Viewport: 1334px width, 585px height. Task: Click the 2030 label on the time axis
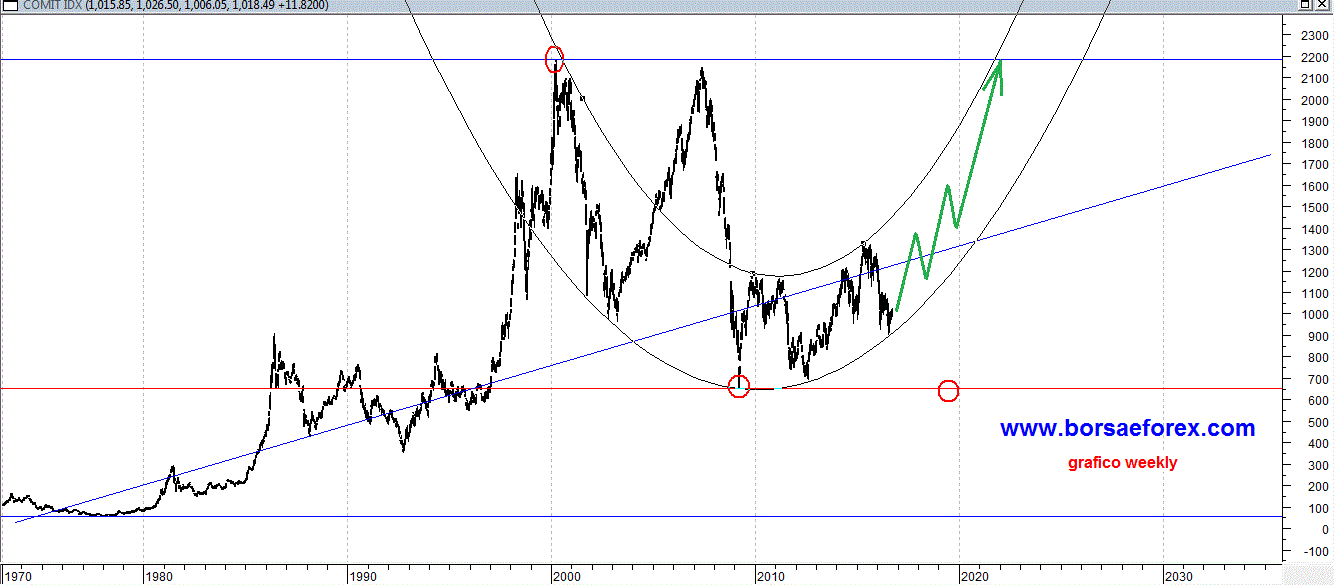(1178, 576)
